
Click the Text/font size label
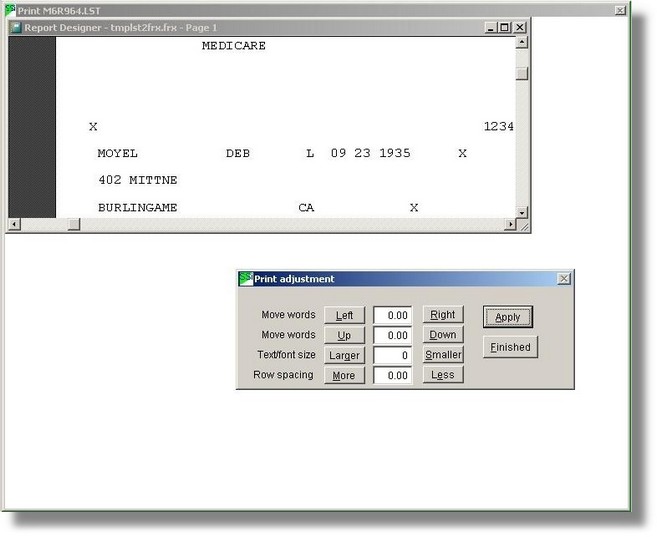pos(287,355)
